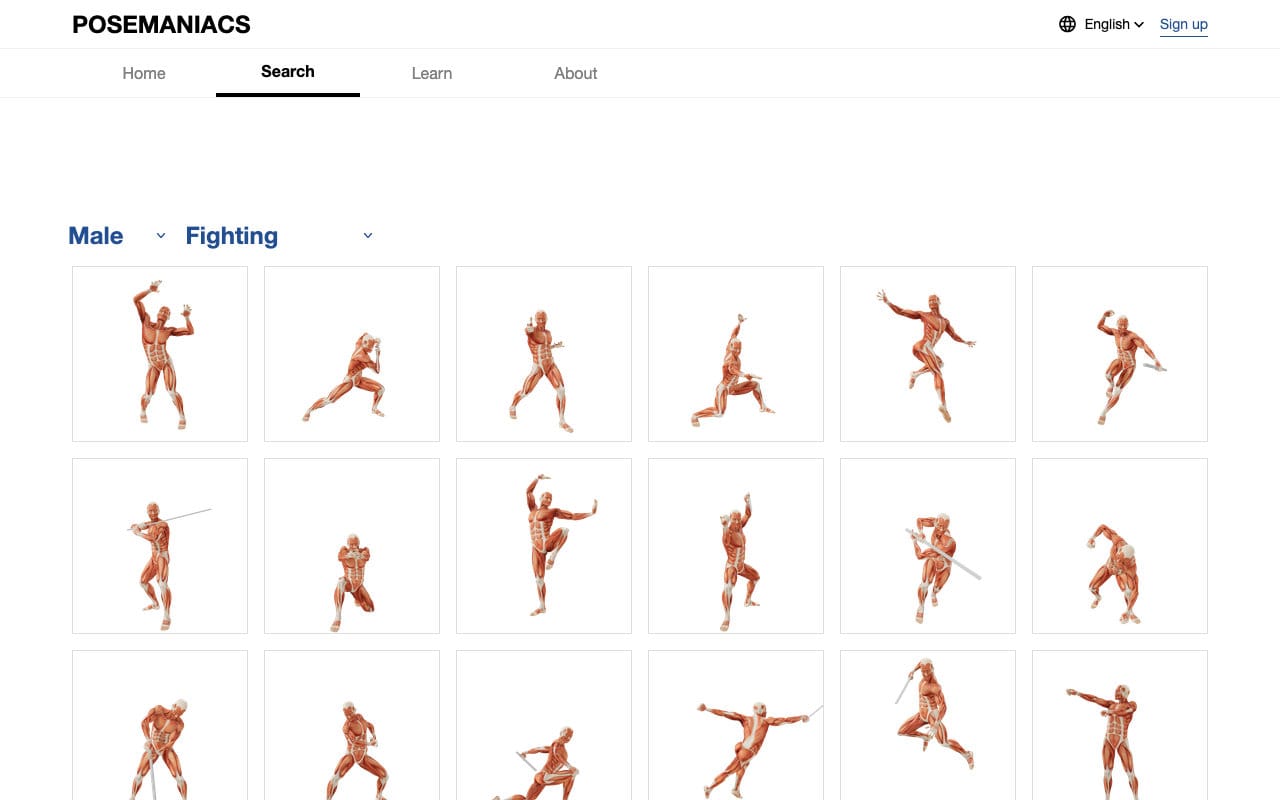Image resolution: width=1280 pixels, height=800 pixels.
Task: Click the POSEMANIACS logo
Action: [160, 24]
